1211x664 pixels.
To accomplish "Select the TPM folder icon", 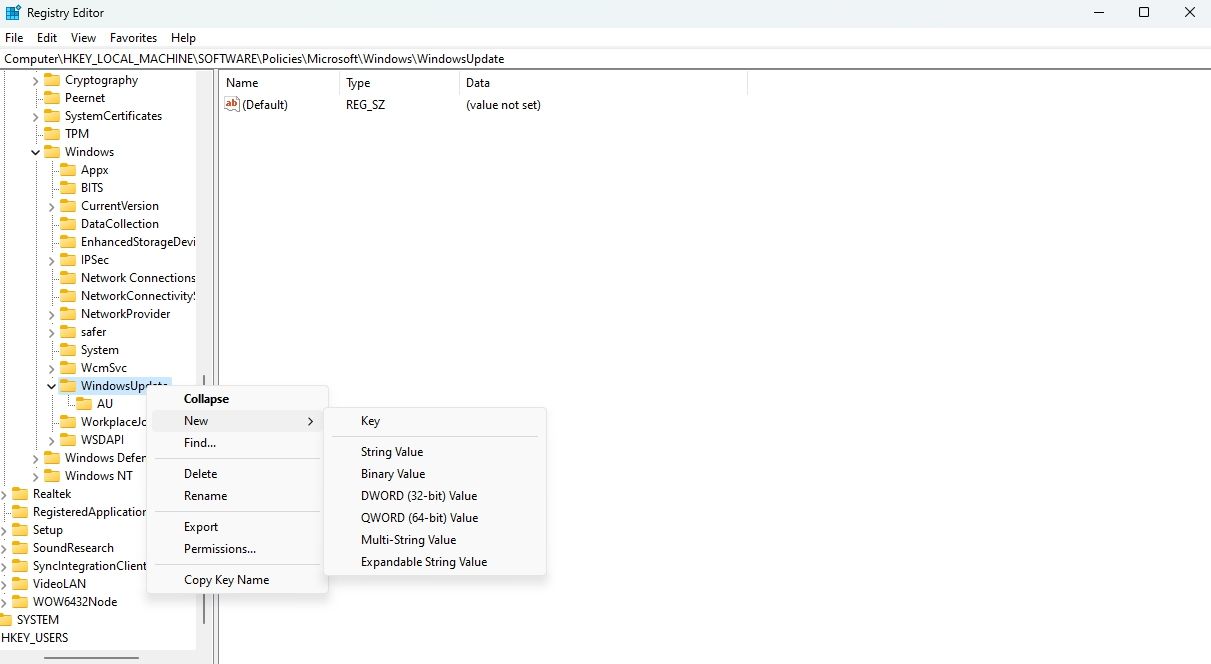I will pyautogui.click(x=51, y=134).
